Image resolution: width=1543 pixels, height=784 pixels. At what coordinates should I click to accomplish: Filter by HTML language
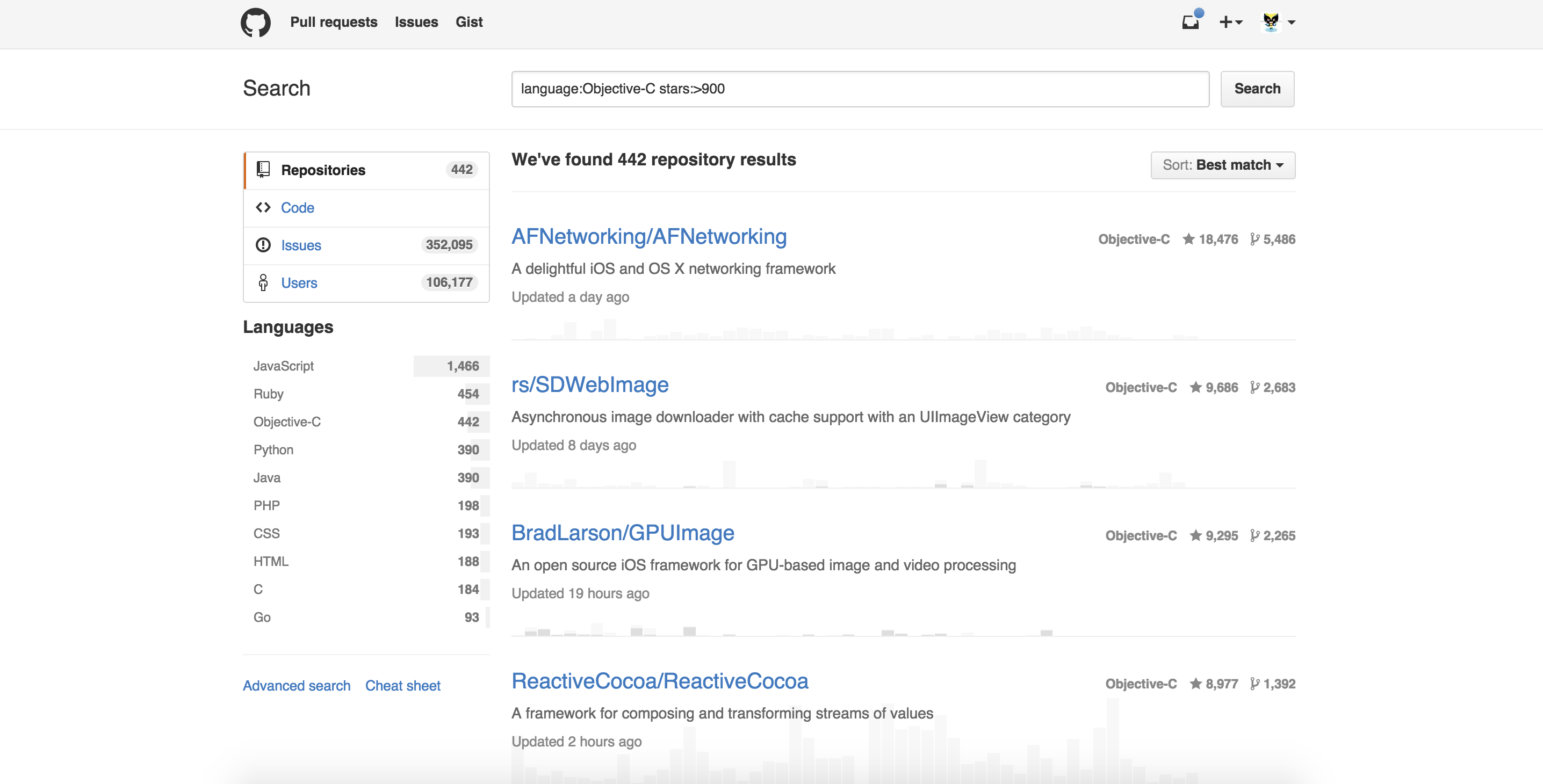(366, 562)
